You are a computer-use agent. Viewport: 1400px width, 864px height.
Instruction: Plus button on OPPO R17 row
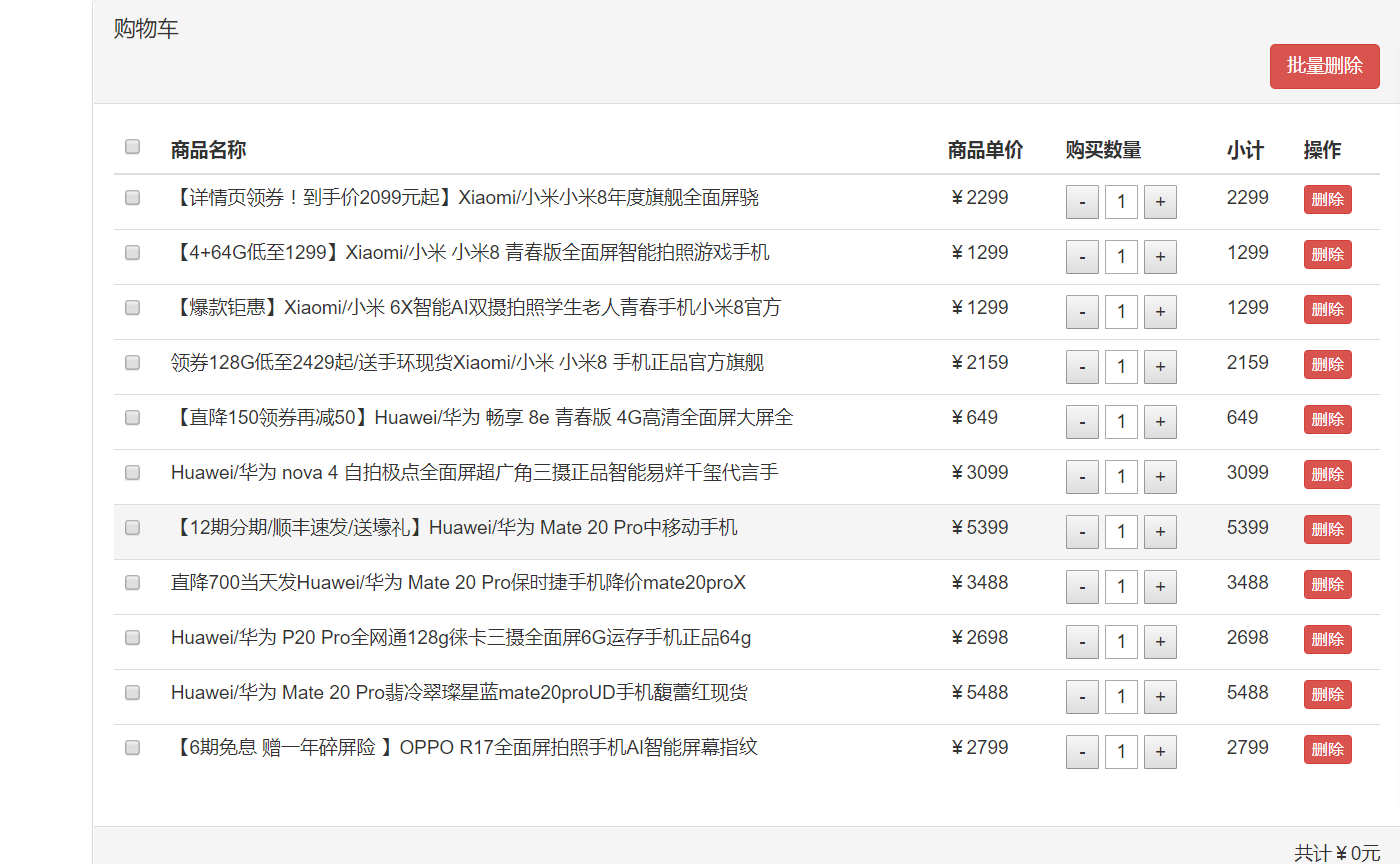tap(1160, 752)
